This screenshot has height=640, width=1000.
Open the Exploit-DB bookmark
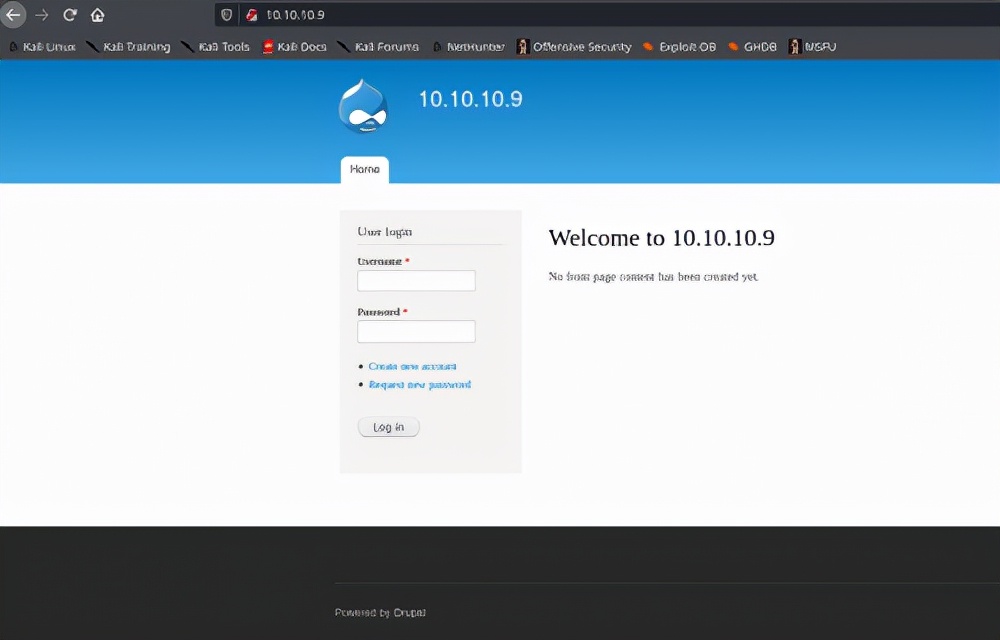679,47
